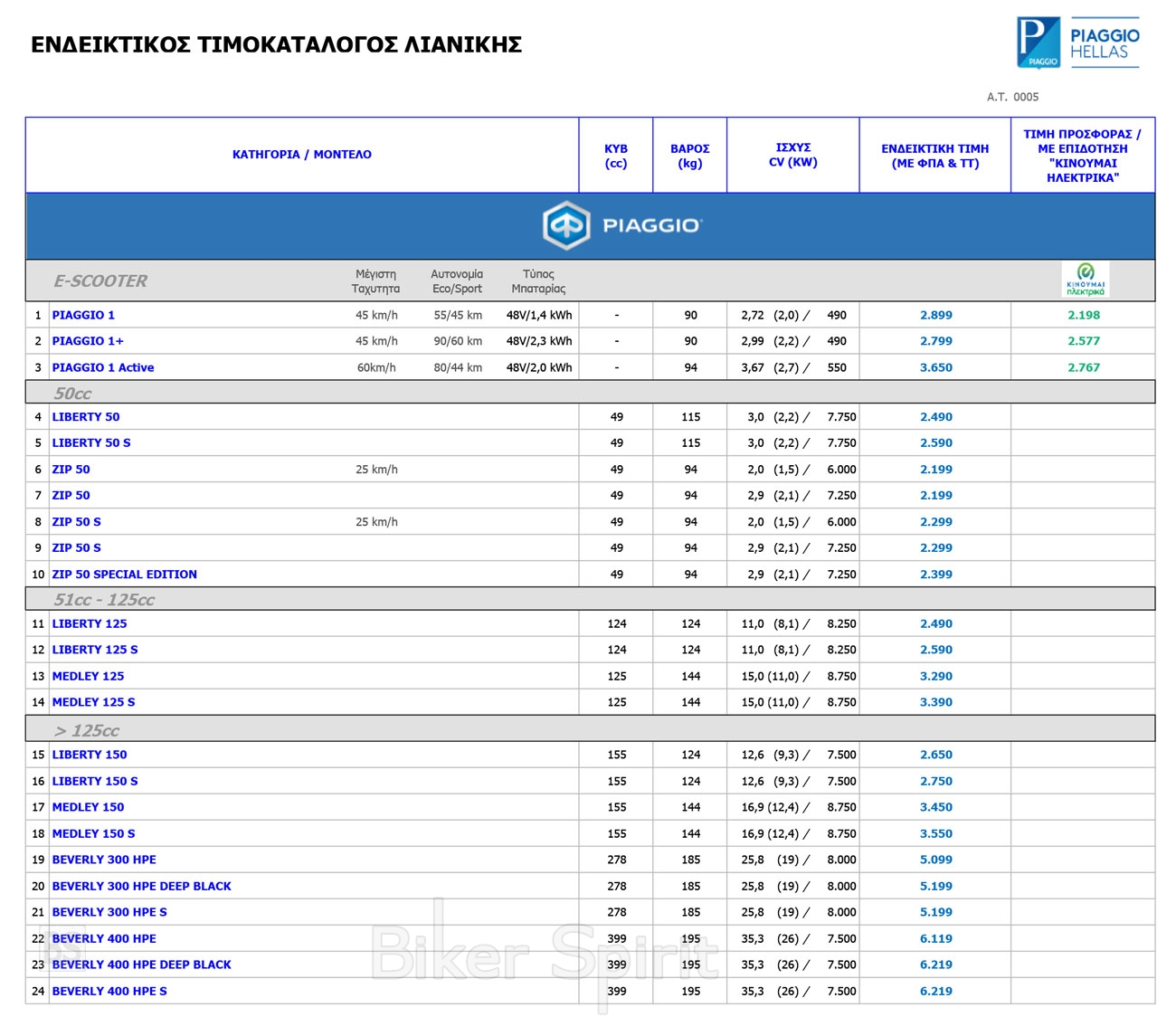This screenshot has width=1176, height=1017.
Task: Open the PIAGGIO 1 Active model
Action: [x=103, y=367]
